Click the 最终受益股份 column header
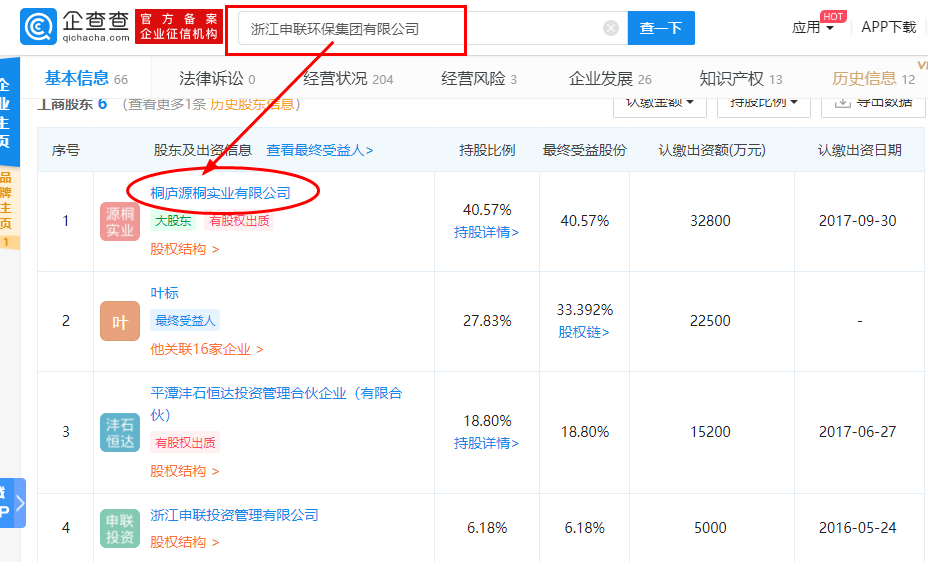Viewport: 928px width, 562px height. click(584, 150)
